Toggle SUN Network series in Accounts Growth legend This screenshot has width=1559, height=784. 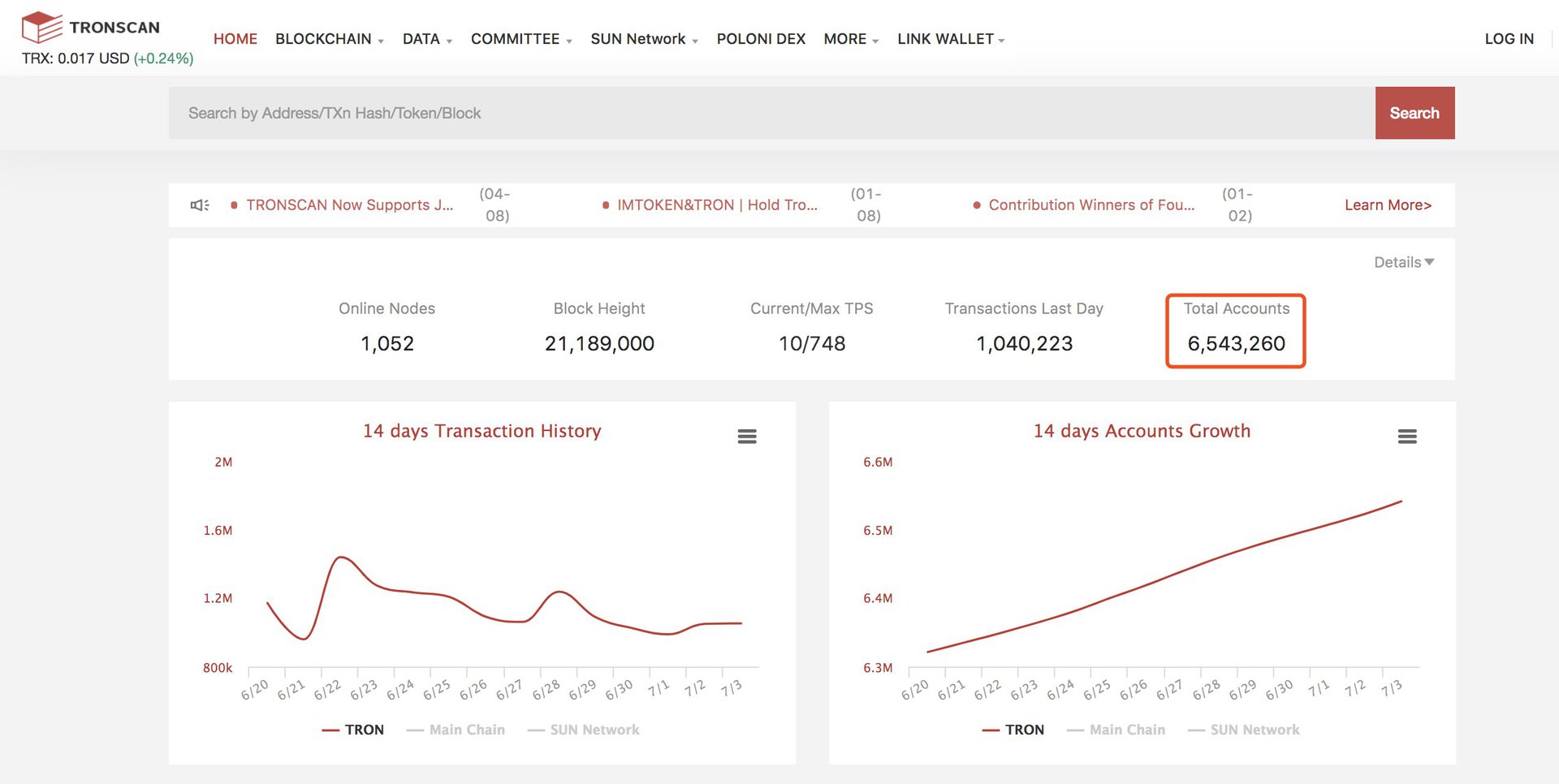1243,730
